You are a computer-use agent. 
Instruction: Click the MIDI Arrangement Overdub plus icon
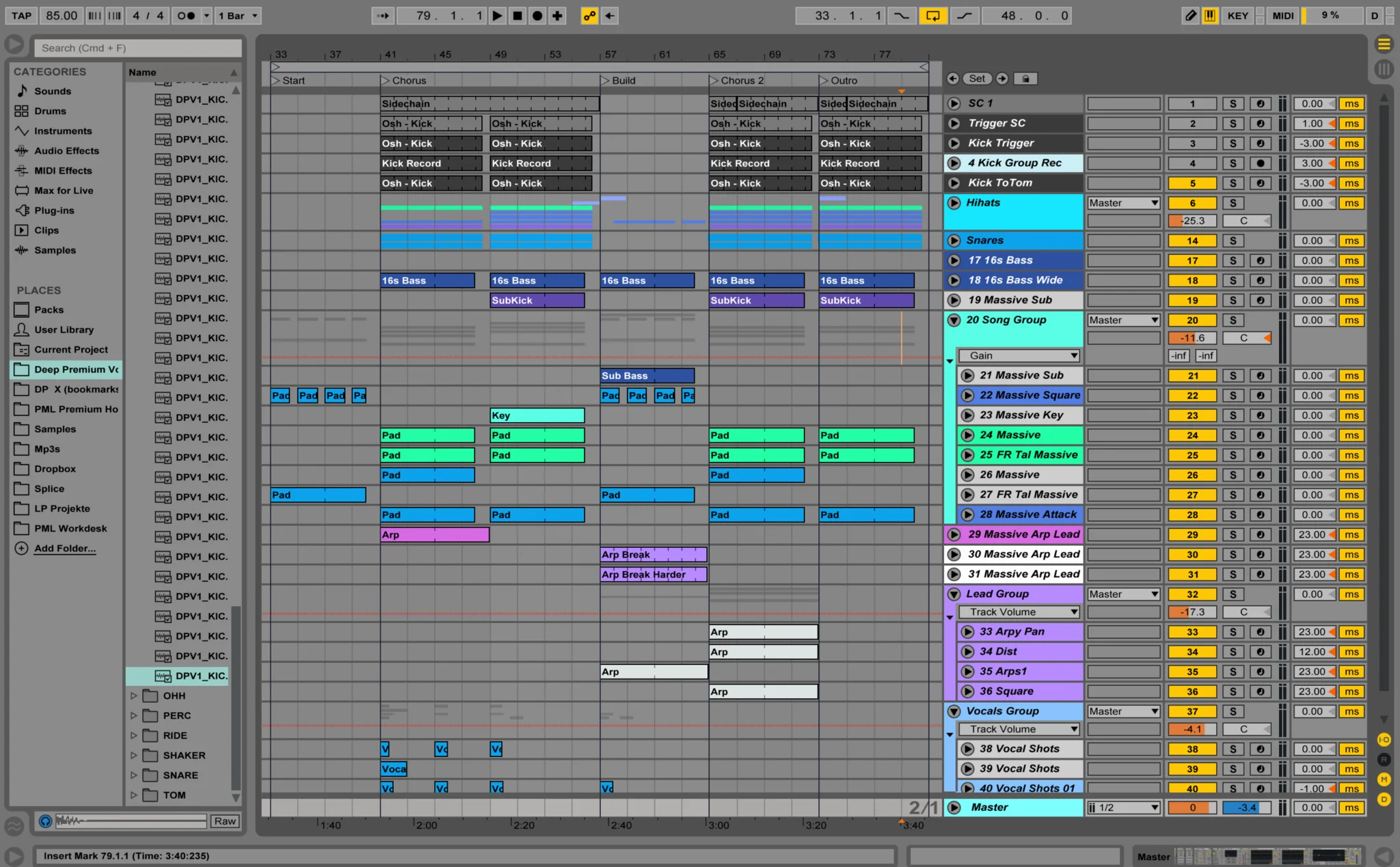557,16
